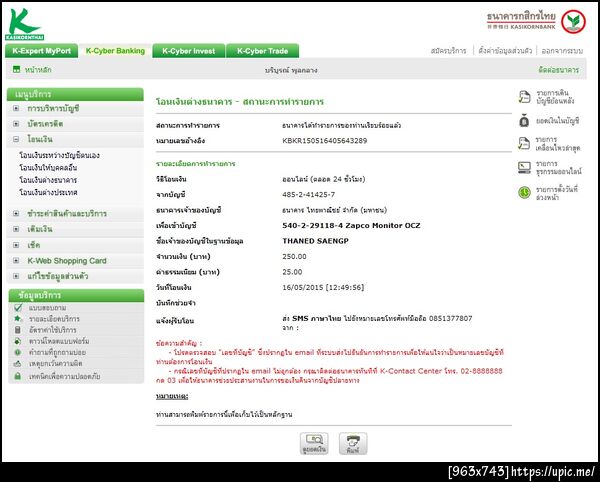The width and height of the screenshot is (600, 482).
Task: Open the ยอดเงินในบัญชี money bag icon
Action: pos(524,121)
